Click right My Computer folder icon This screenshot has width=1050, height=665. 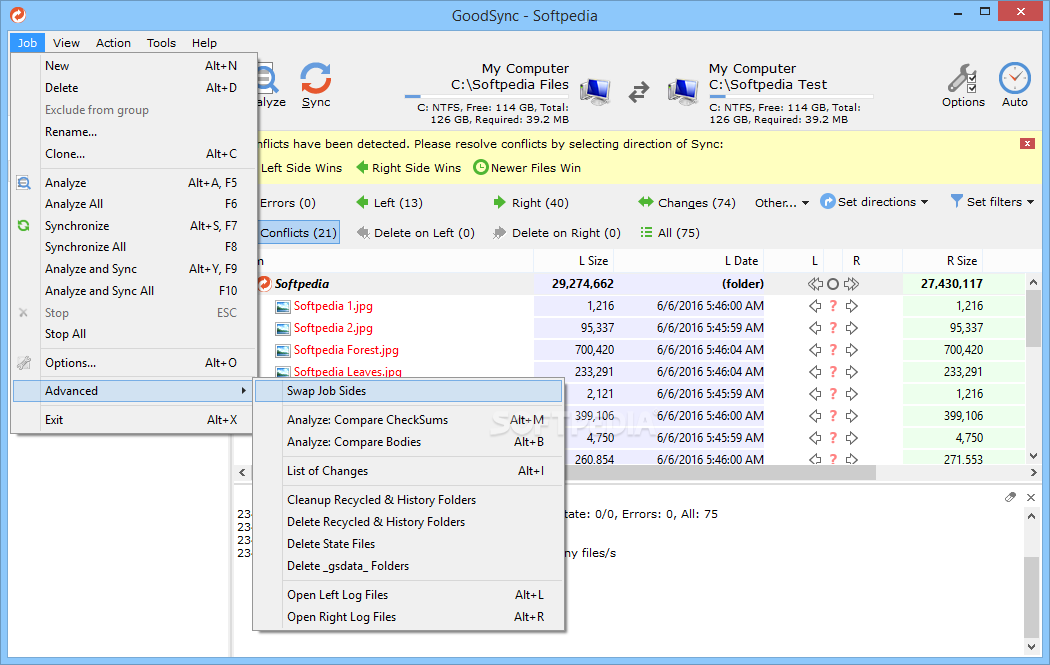point(683,92)
